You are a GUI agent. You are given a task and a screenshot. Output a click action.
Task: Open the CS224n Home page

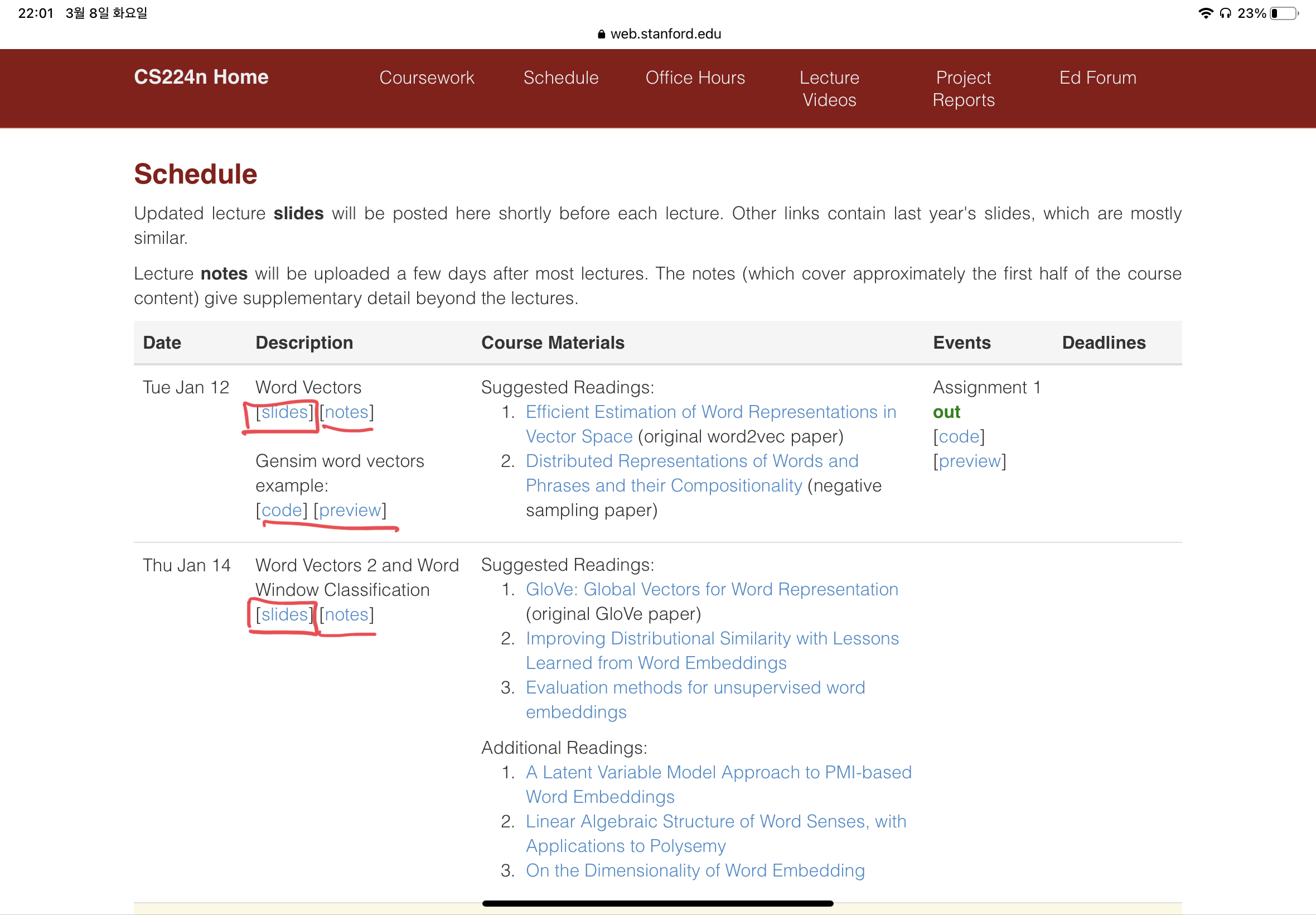201,78
